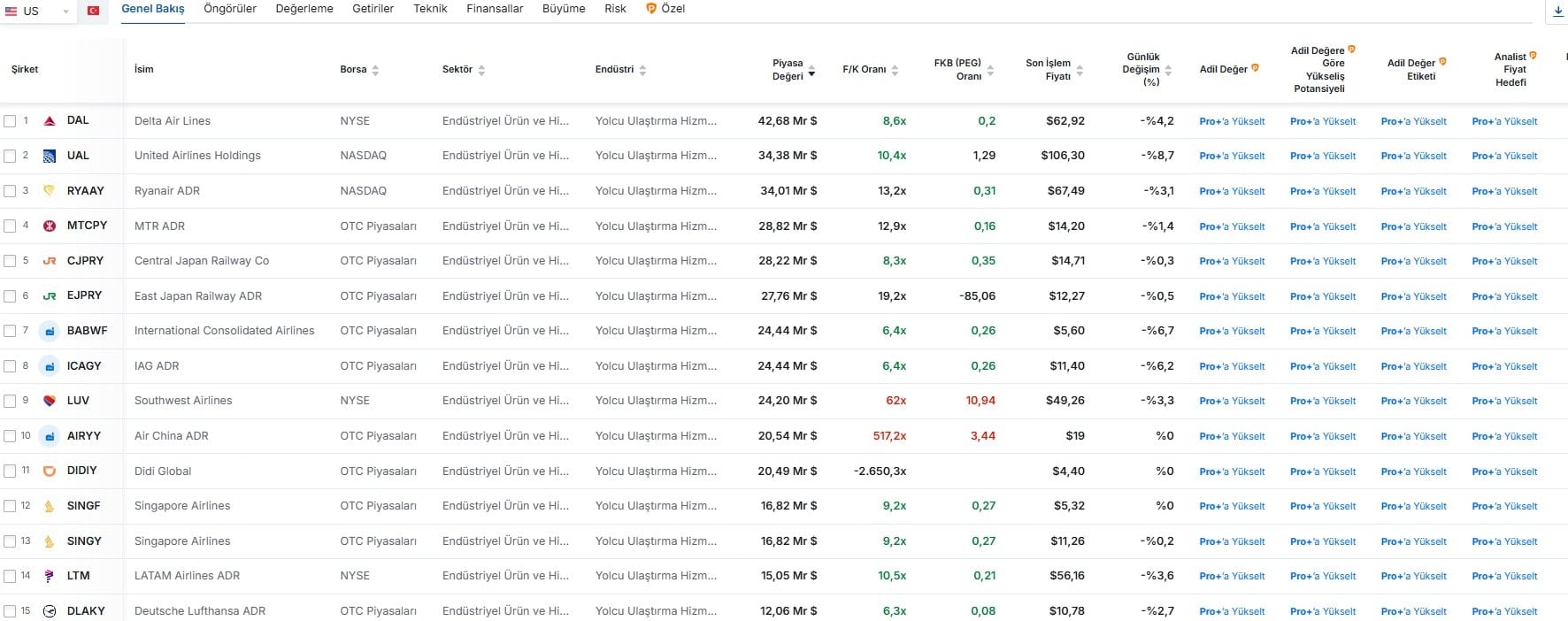Click the MTR ADR logo icon

(50, 226)
